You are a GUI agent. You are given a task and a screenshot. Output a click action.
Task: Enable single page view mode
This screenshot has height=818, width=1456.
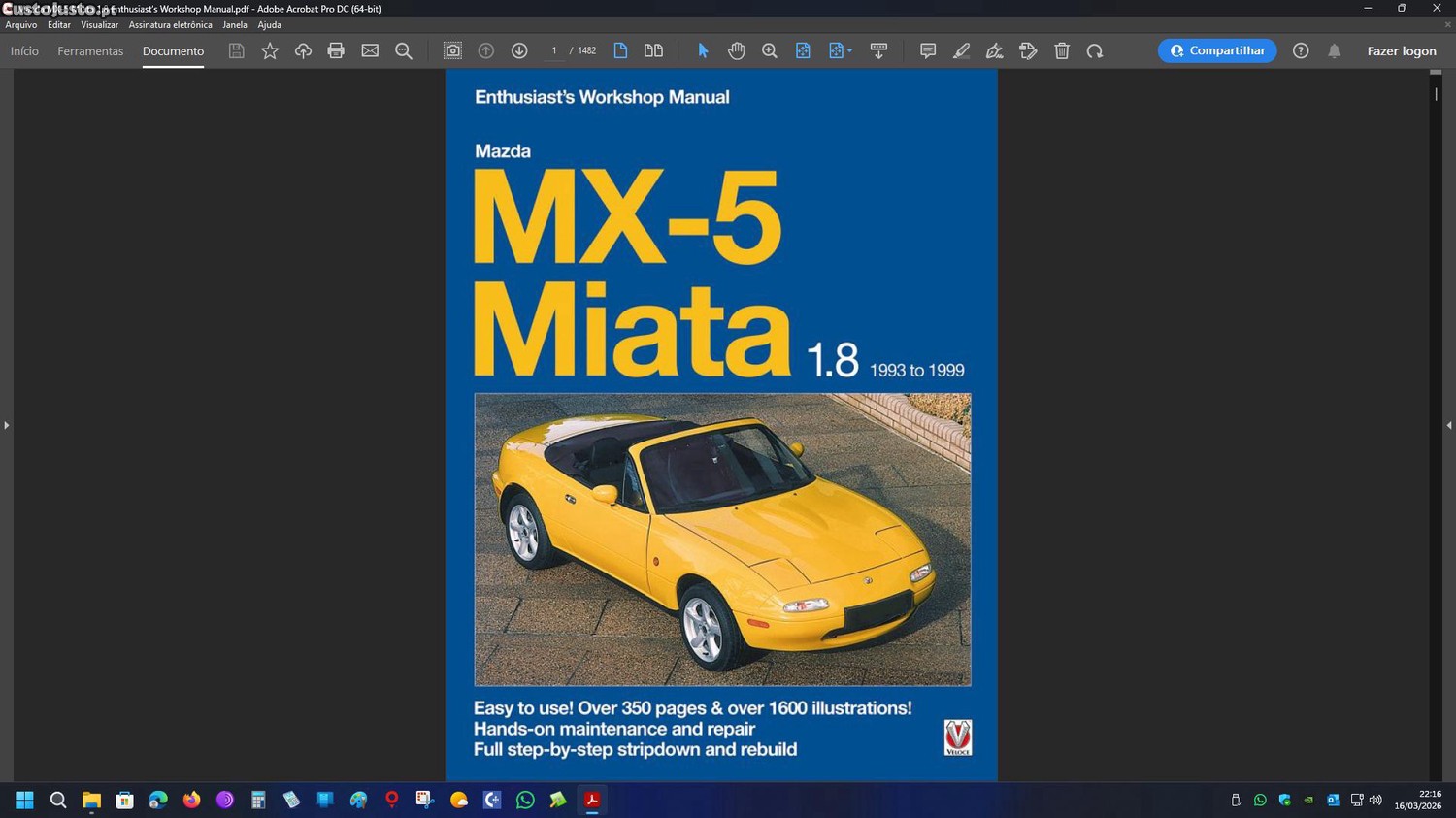point(620,50)
